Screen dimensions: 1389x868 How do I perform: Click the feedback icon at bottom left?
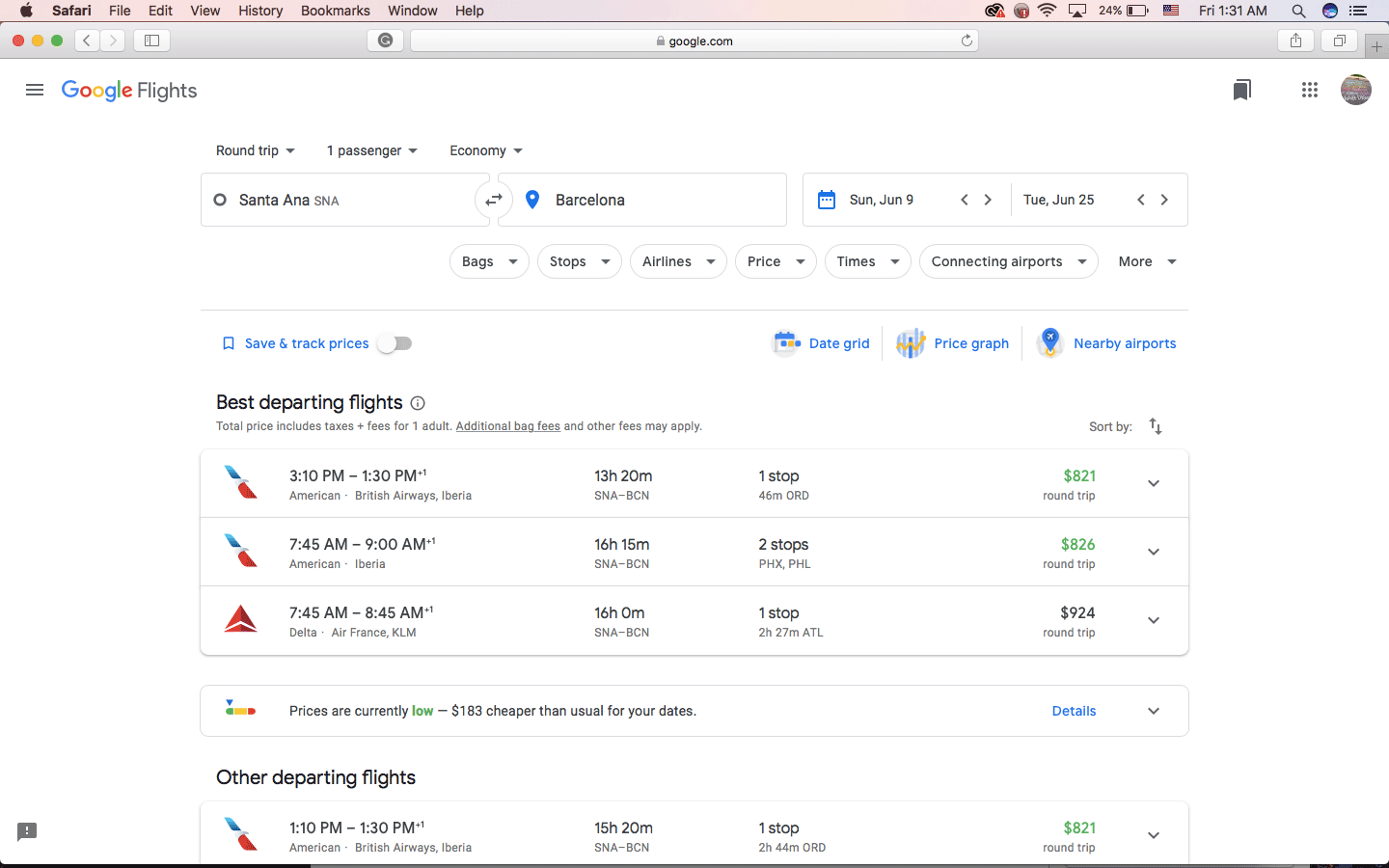coord(27,831)
